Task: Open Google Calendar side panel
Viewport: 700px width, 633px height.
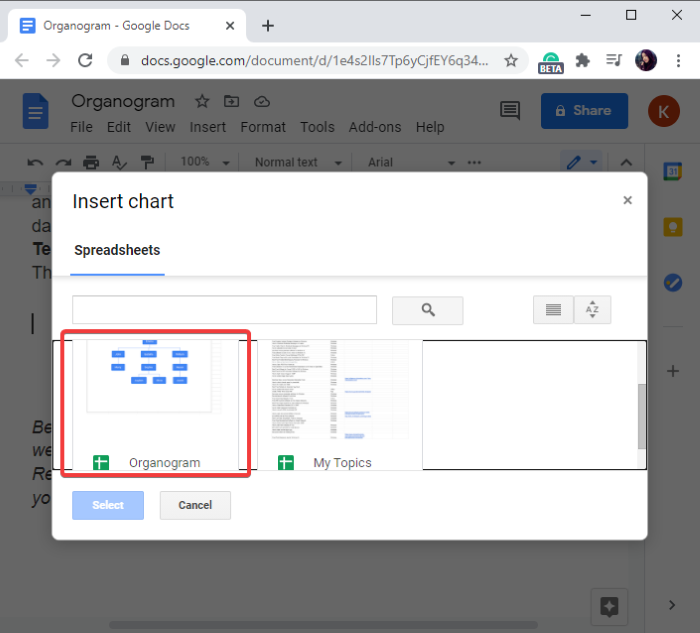Action: pos(673,171)
